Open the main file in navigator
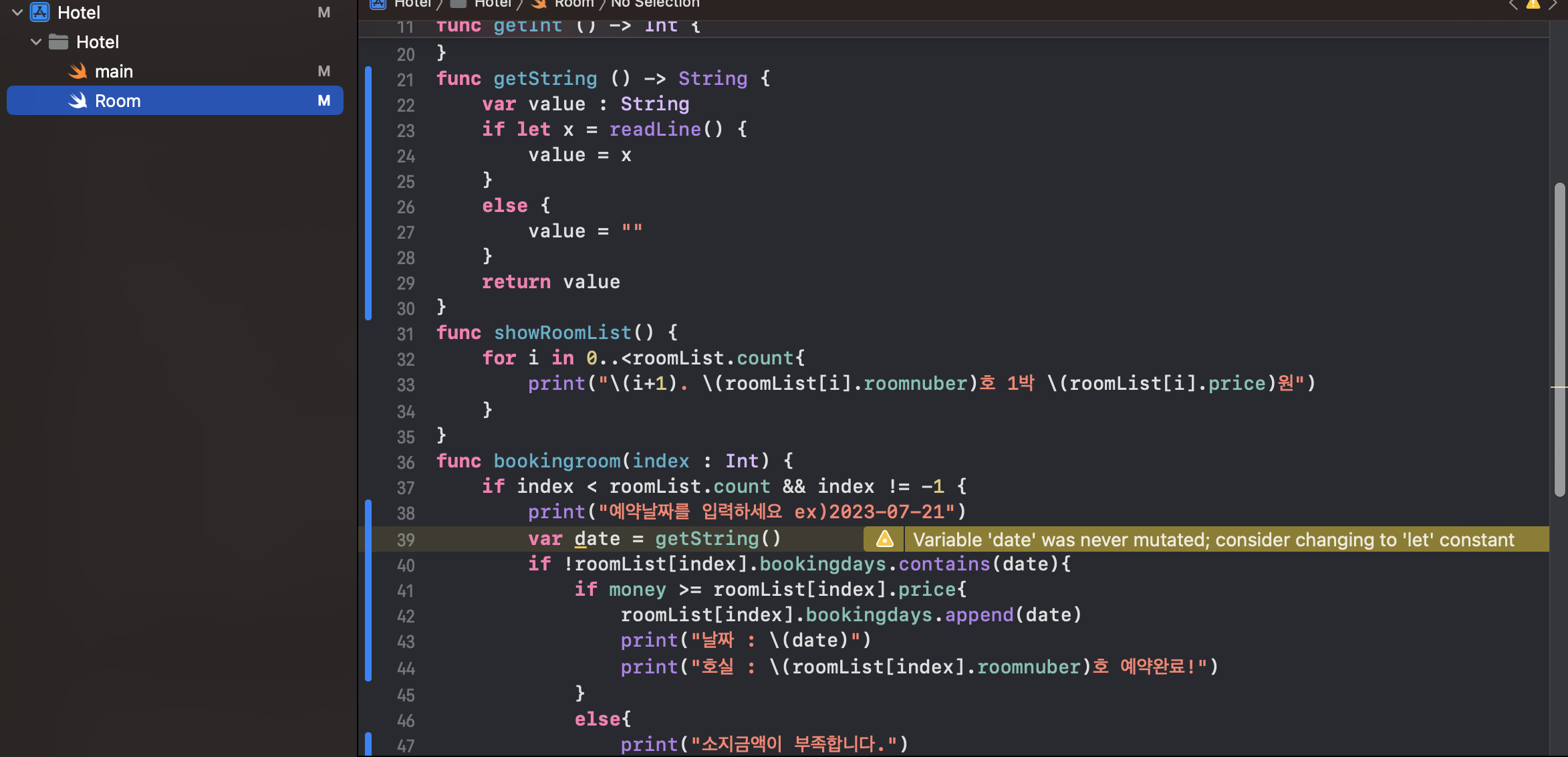Viewport: 1568px width, 757px height. 114,71
